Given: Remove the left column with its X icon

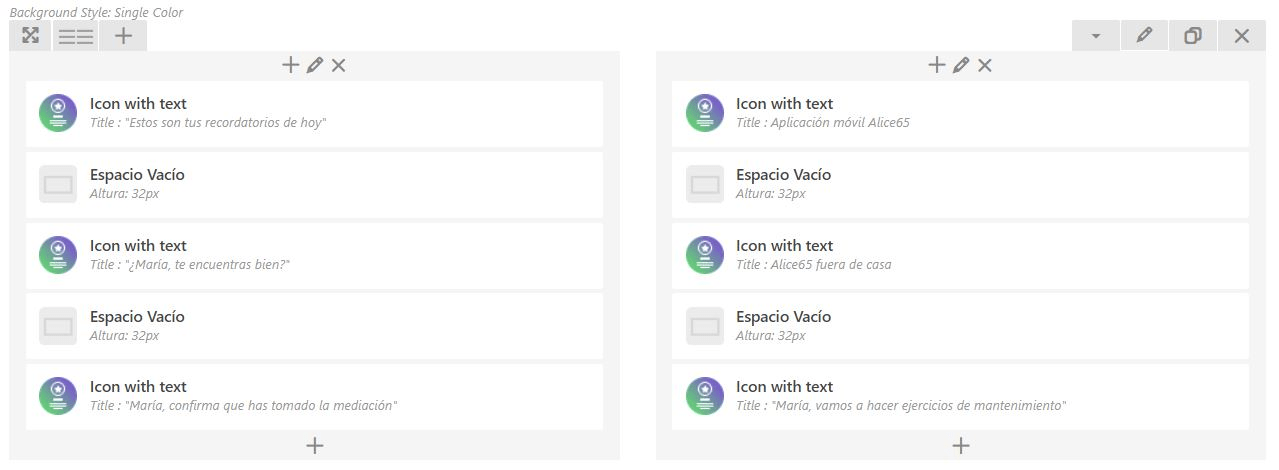Looking at the screenshot, I should click(338, 65).
